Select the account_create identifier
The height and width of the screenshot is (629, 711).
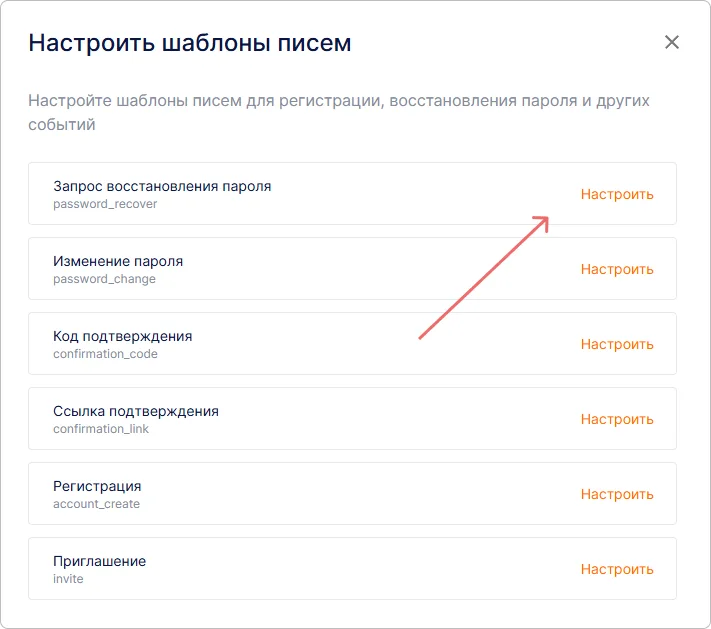[x=96, y=504]
